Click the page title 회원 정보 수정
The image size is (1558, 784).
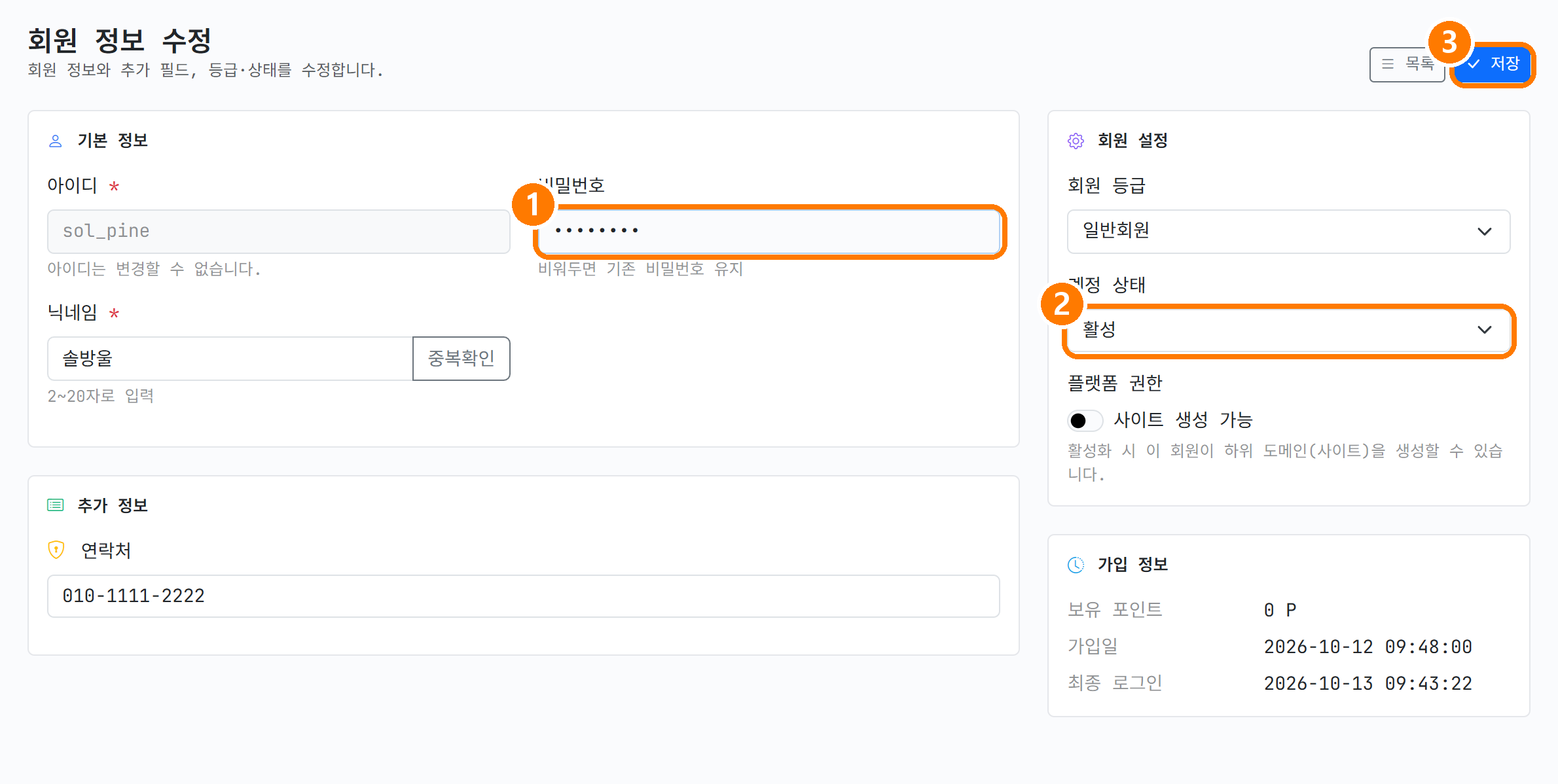(119, 41)
